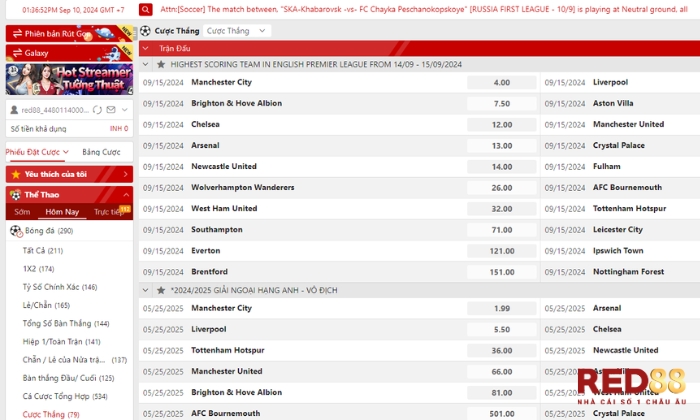Click the Phiên bản Rút Gọn banner button

click(x=69, y=33)
